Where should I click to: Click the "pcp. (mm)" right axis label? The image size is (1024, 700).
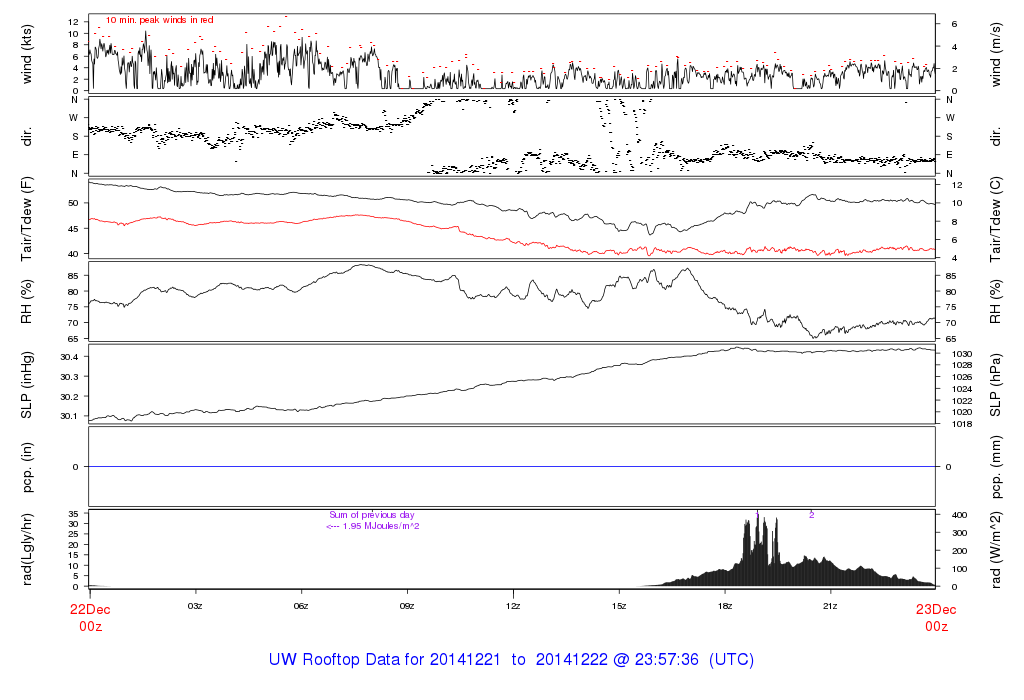tap(995, 467)
